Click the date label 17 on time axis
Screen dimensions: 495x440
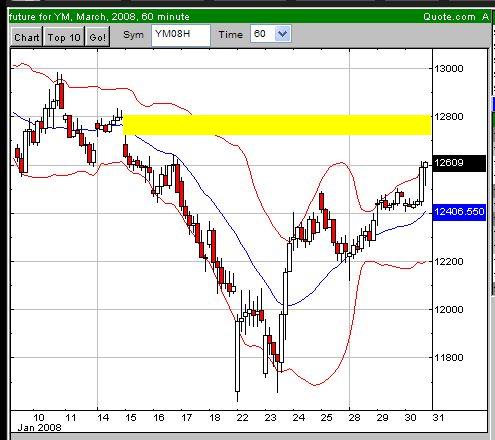tap(187, 417)
